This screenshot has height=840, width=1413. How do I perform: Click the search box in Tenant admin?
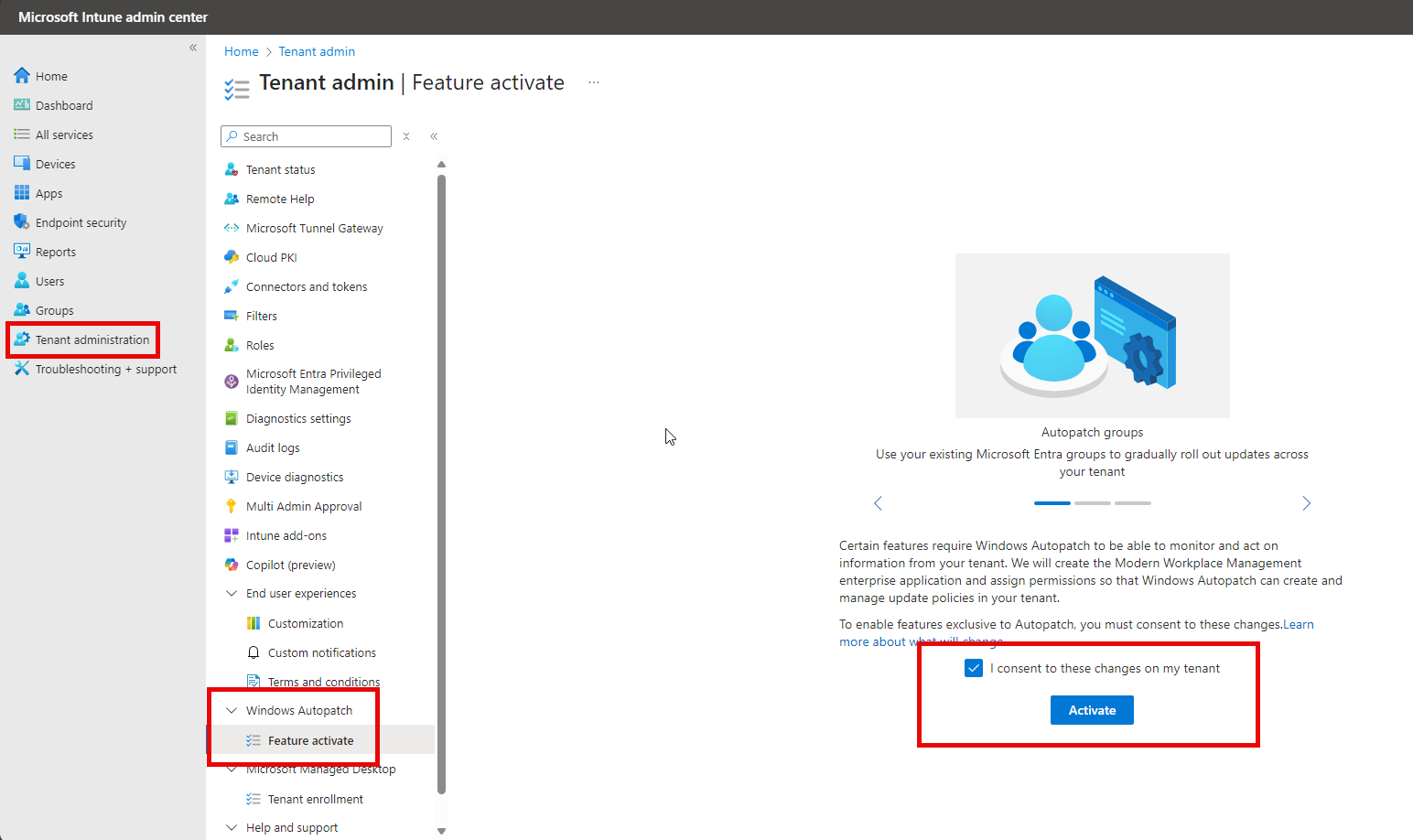point(306,135)
